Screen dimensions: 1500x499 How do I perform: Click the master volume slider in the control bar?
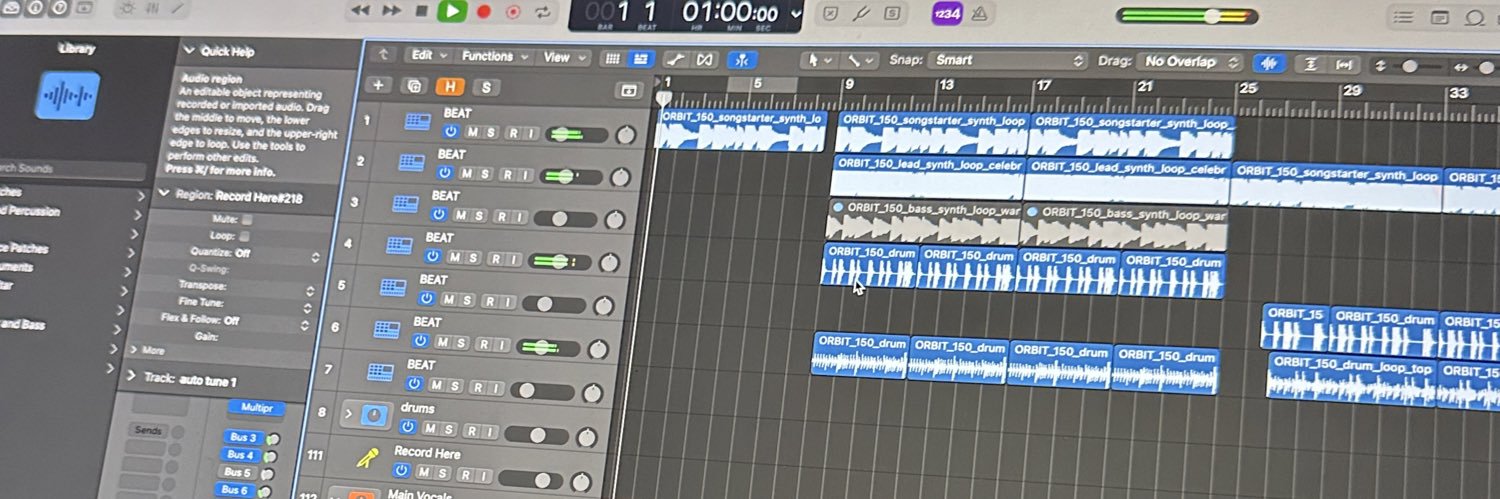(x=1186, y=16)
